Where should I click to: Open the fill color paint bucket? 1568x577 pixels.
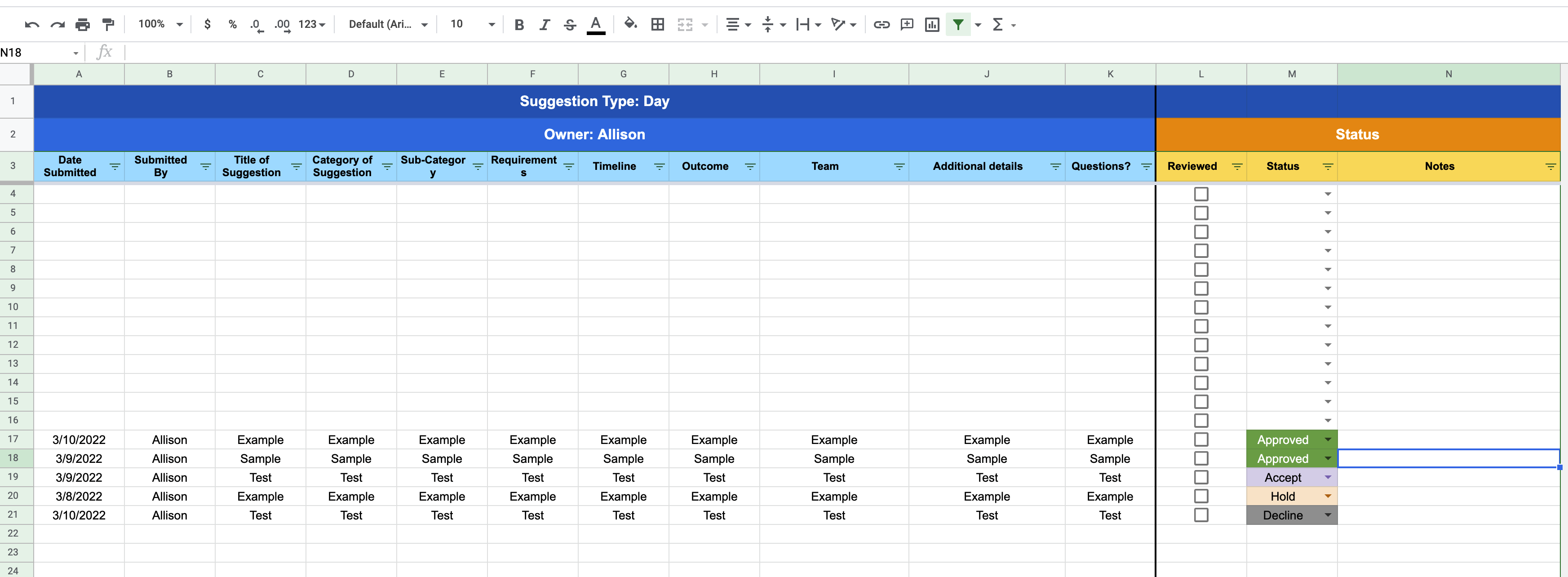(x=631, y=24)
